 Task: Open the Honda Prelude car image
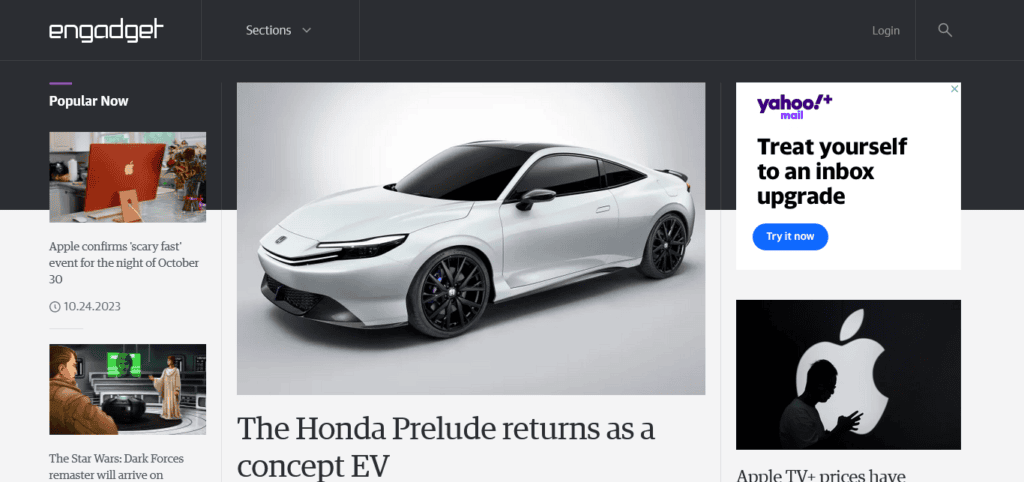click(471, 238)
